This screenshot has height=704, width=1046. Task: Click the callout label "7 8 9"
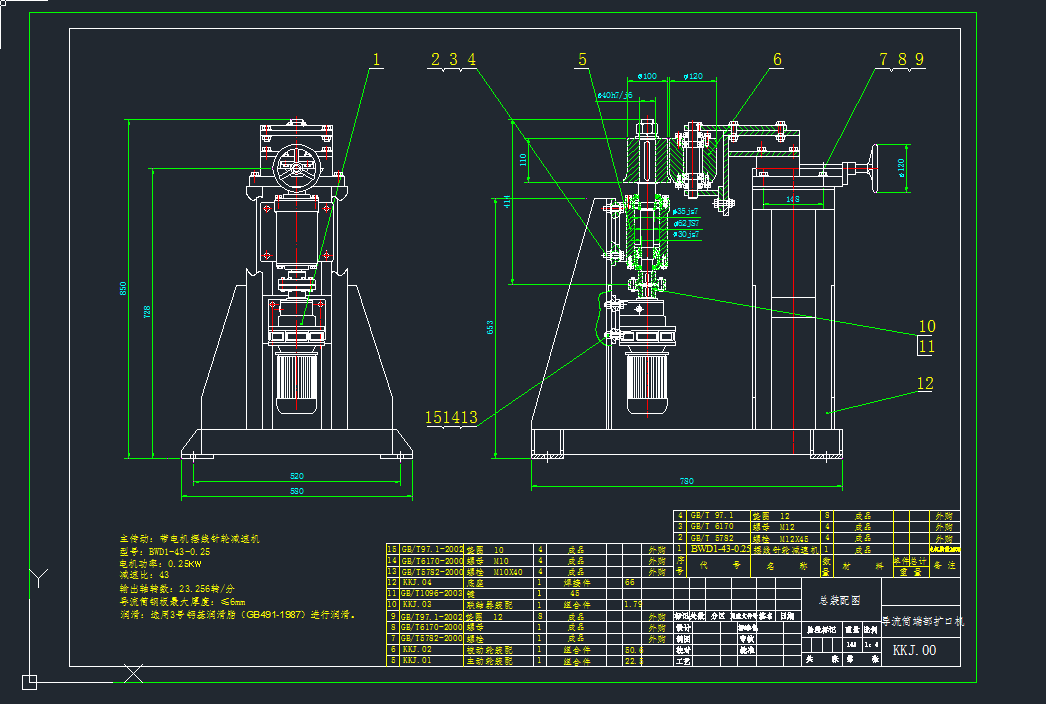[901, 60]
